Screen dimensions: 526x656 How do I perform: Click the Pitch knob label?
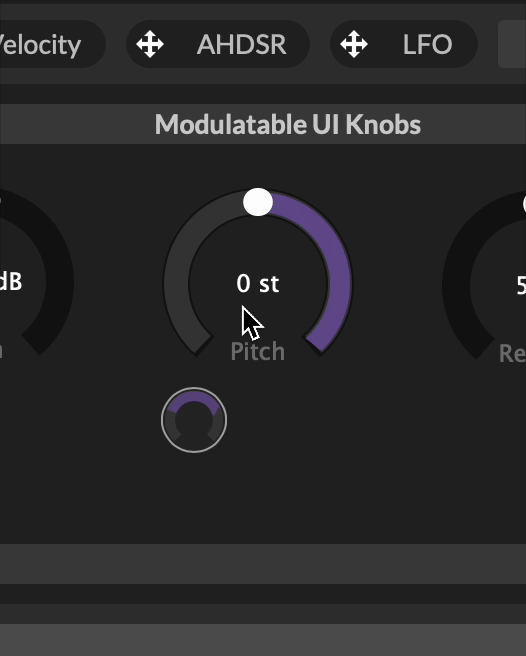(x=257, y=351)
